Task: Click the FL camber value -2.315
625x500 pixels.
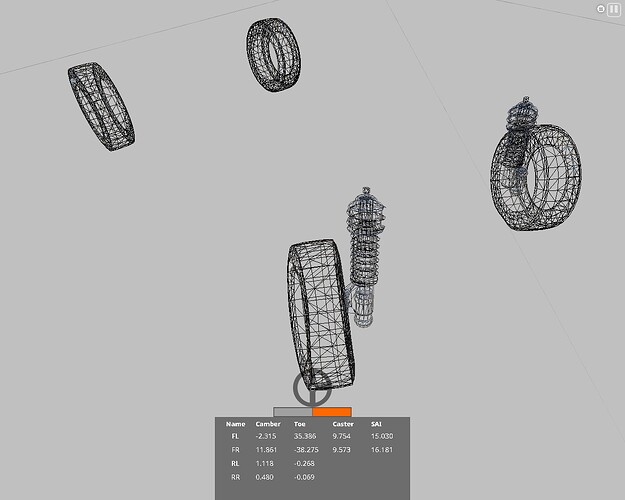Action: [266, 437]
